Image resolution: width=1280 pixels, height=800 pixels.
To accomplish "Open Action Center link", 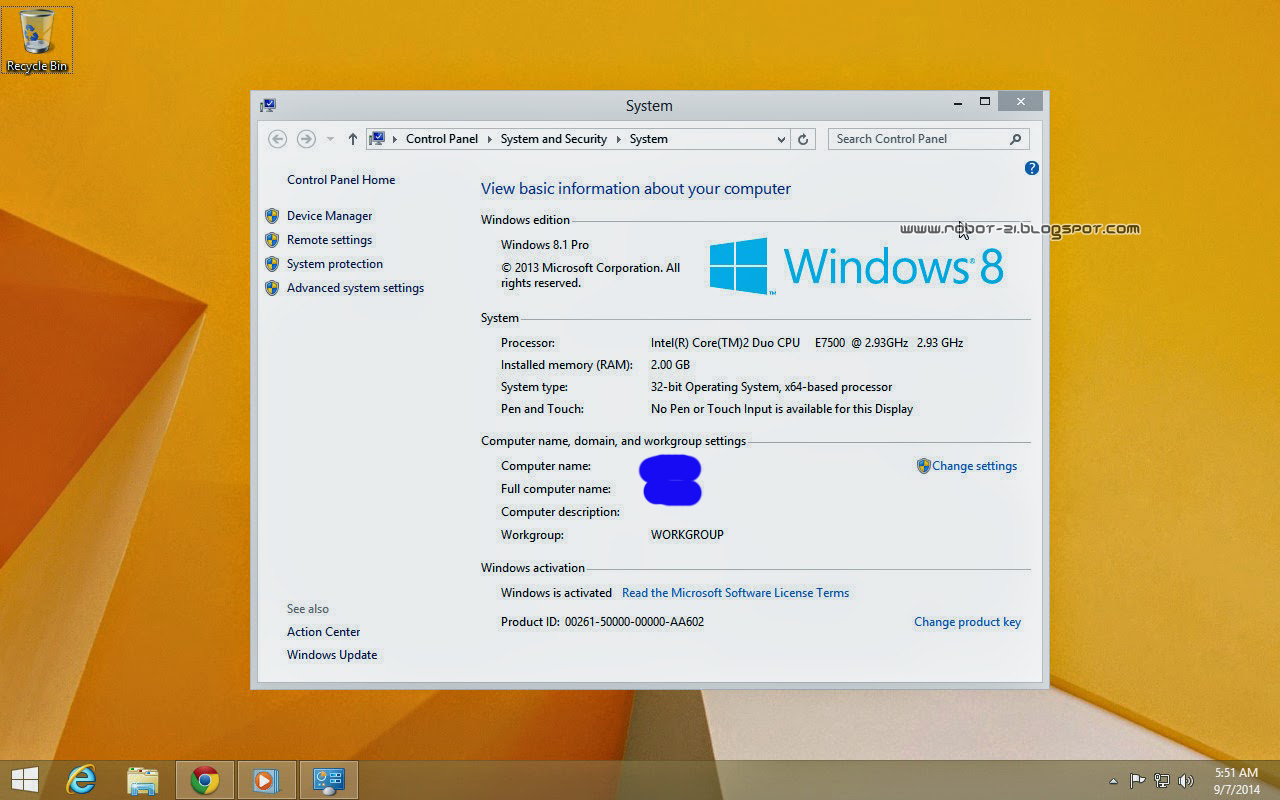I will click(x=323, y=632).
